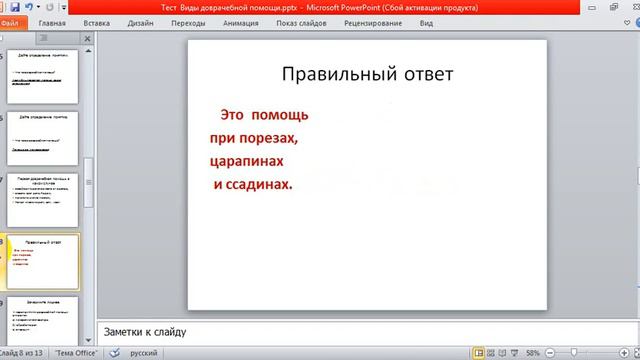The height and width of the screenshot is (360, 640).
Task: Click the Тема Office status bar entry
Action: click(x=76, y=353)
